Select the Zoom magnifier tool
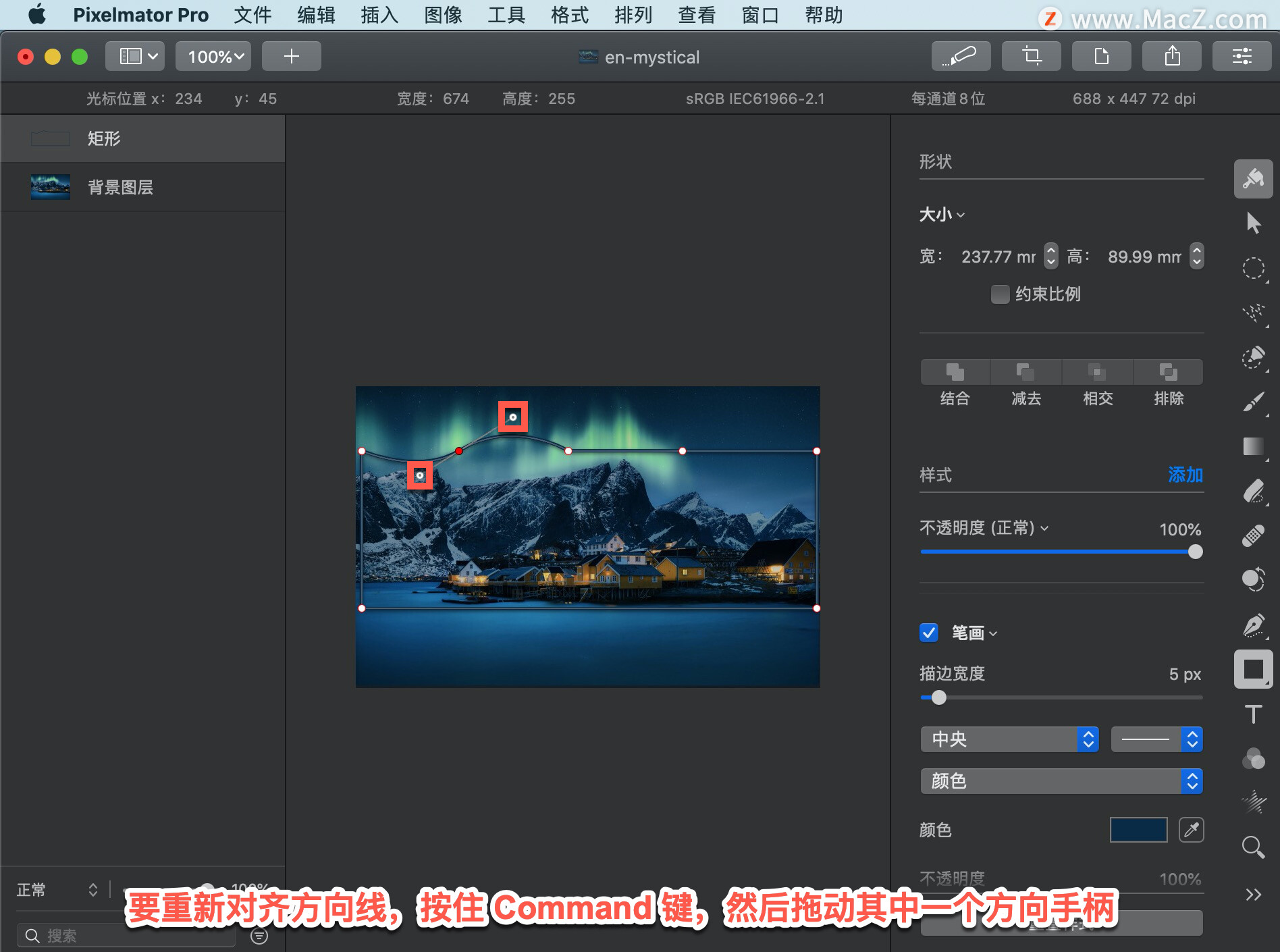The width and height of the screenshot is (1280, 952). [1253, 847]
